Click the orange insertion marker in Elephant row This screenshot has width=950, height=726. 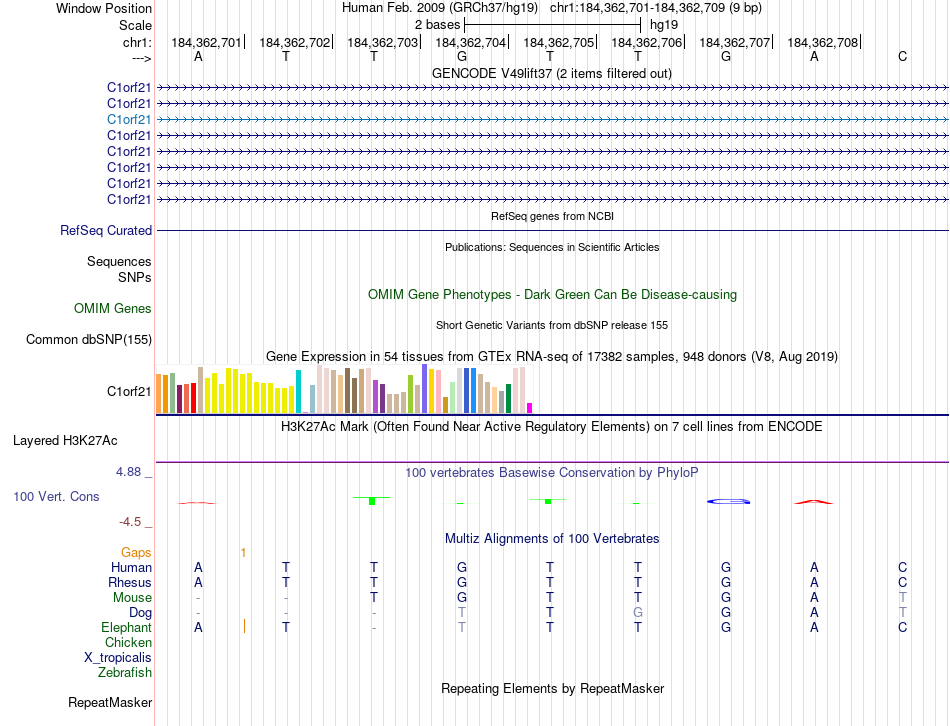tap(244, 626)
